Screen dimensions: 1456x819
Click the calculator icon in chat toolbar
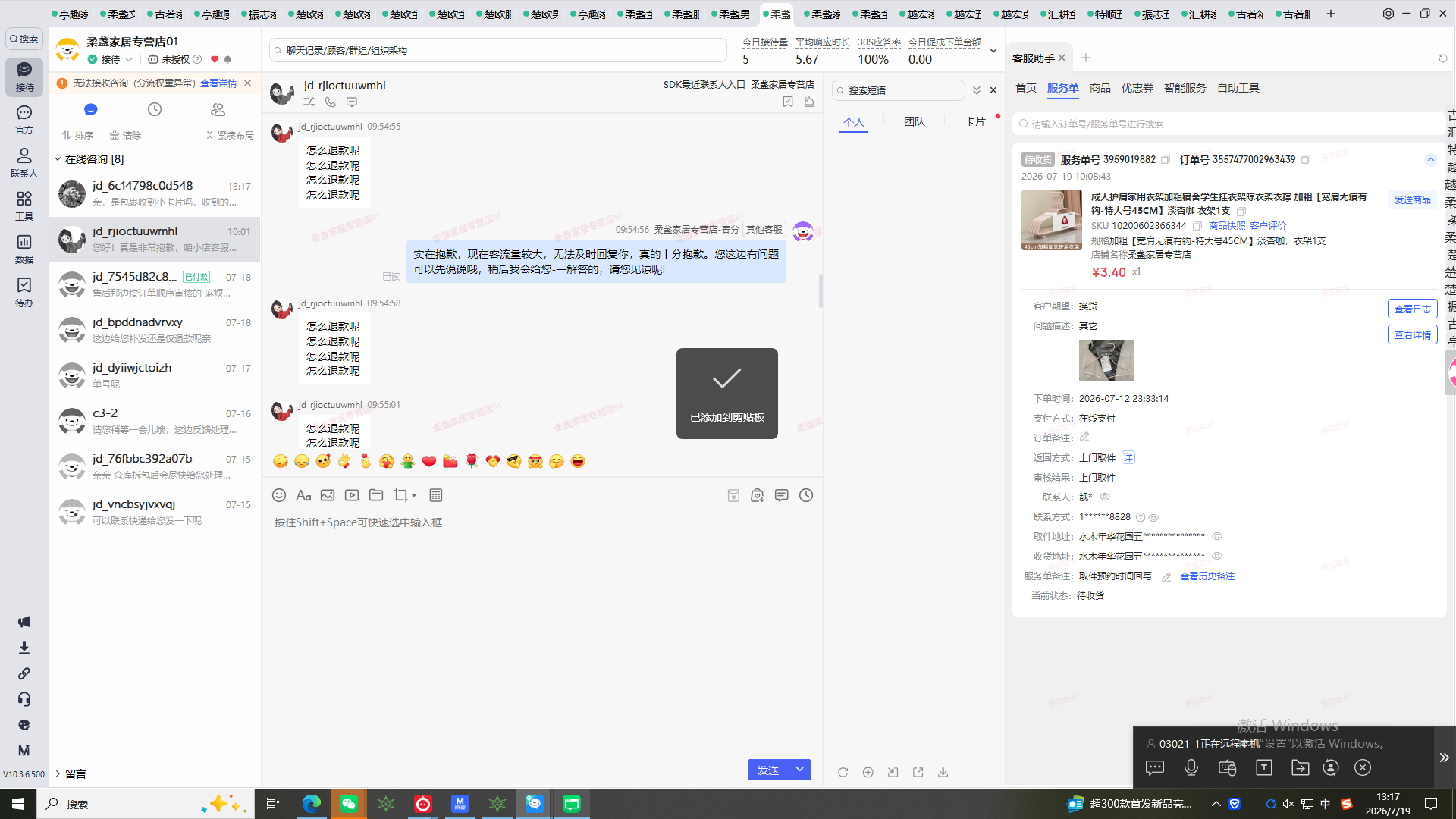[436, 495]
